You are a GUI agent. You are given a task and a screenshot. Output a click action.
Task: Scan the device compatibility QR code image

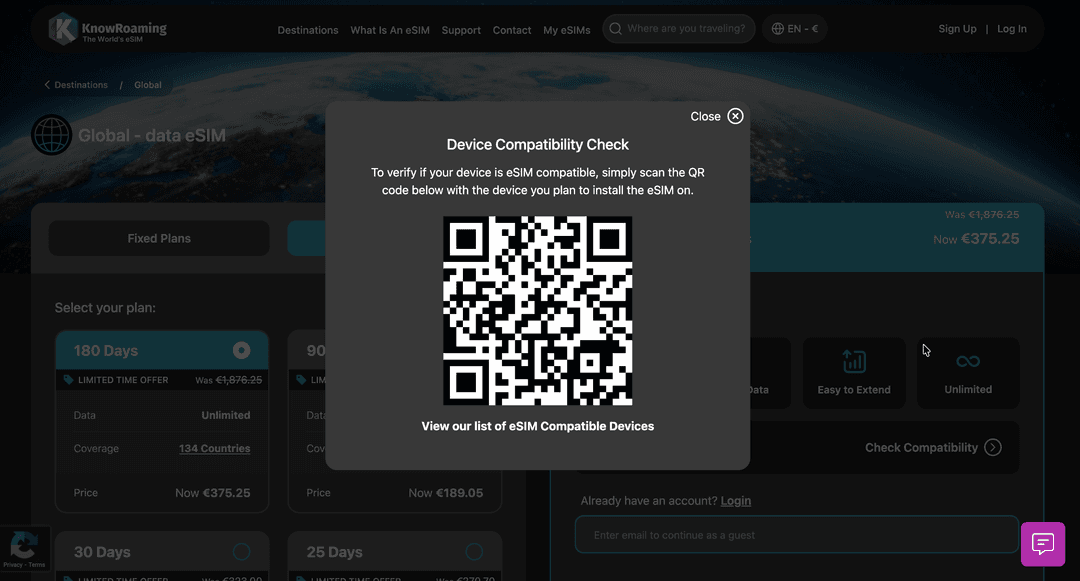point(538,311)
